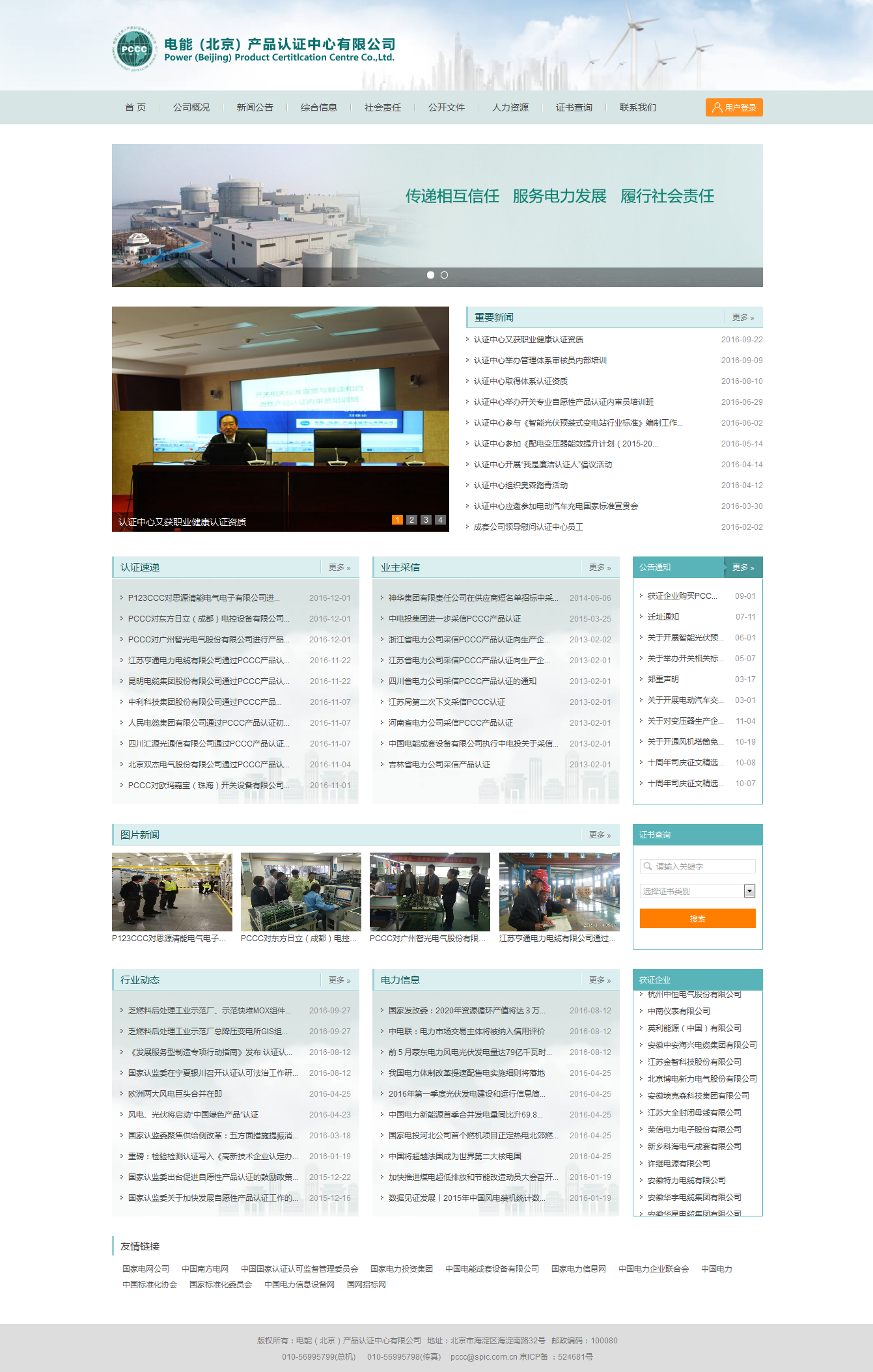The image size is (873, 1372).
Task: Select first banner carousel dot
Action: pos(430,275)
